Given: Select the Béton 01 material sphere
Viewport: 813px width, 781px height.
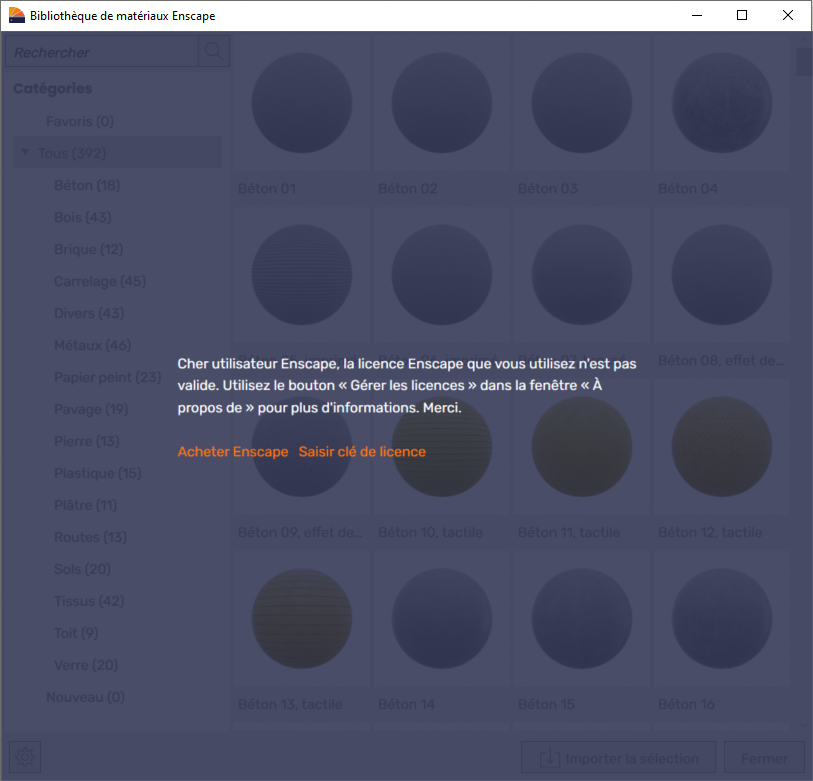Looking at the screenshot, I should pyautogui.click(x=302, y=103).
